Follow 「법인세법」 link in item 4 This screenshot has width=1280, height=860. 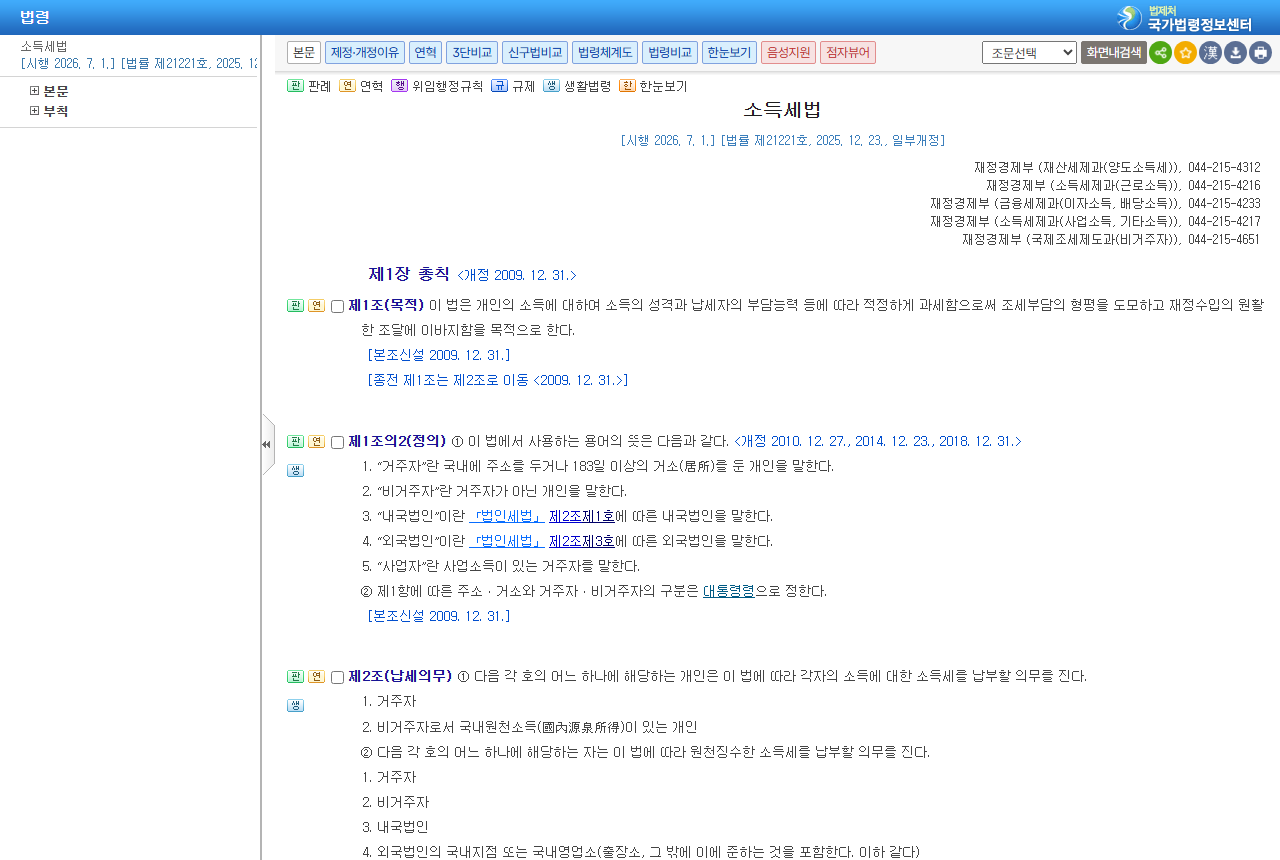click(x=507, y=541)
